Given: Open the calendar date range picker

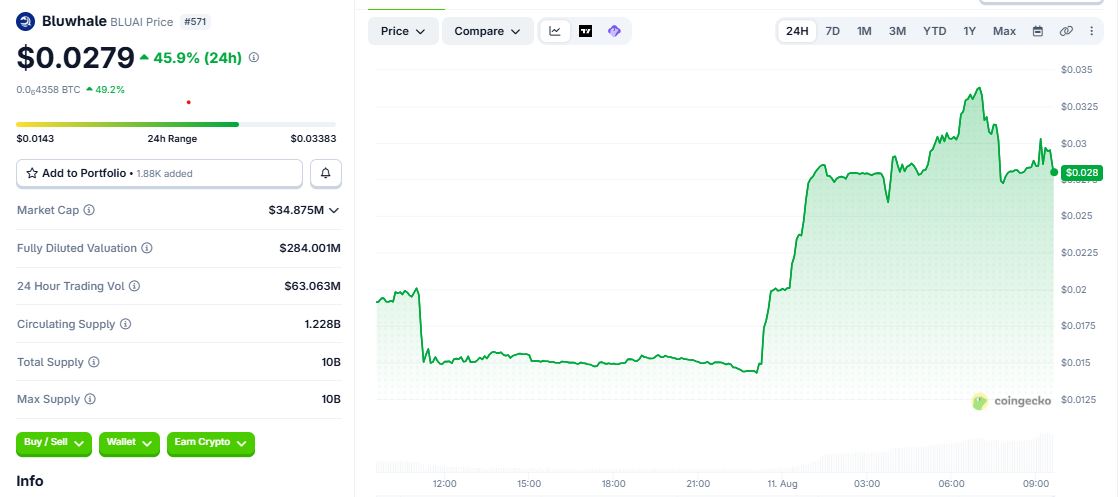Looking at the screenshot, I should (x=1038, y=31).
